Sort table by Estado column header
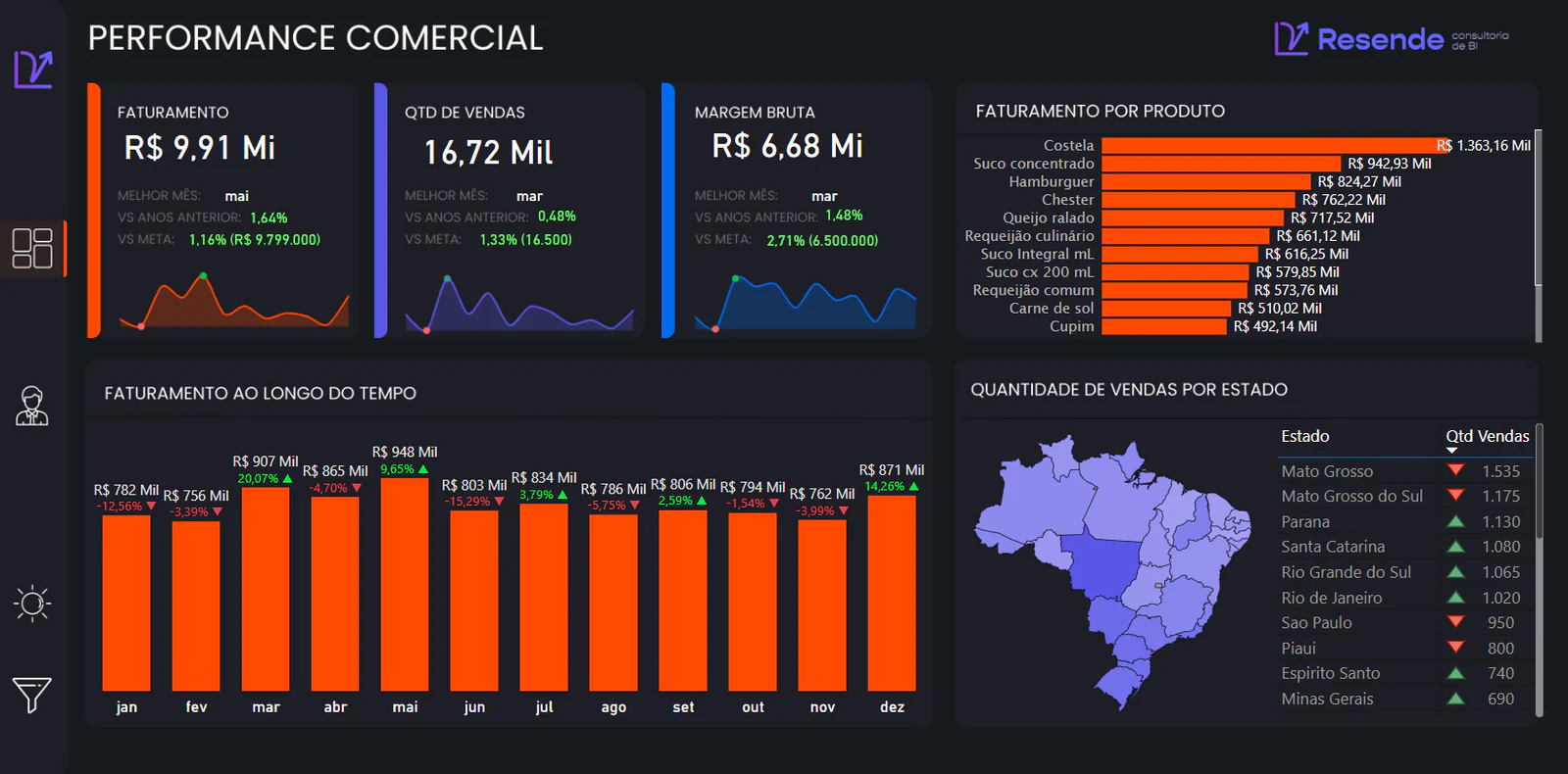1568x774 pixels. (x=1305, y=436)
